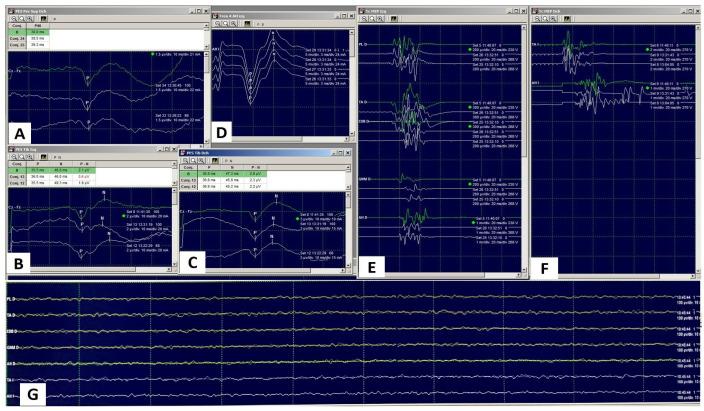Click vertical scrollbar thumb of Tc MEP Izq graph
This screenshot has width=704, height=411.
[524, 92]
